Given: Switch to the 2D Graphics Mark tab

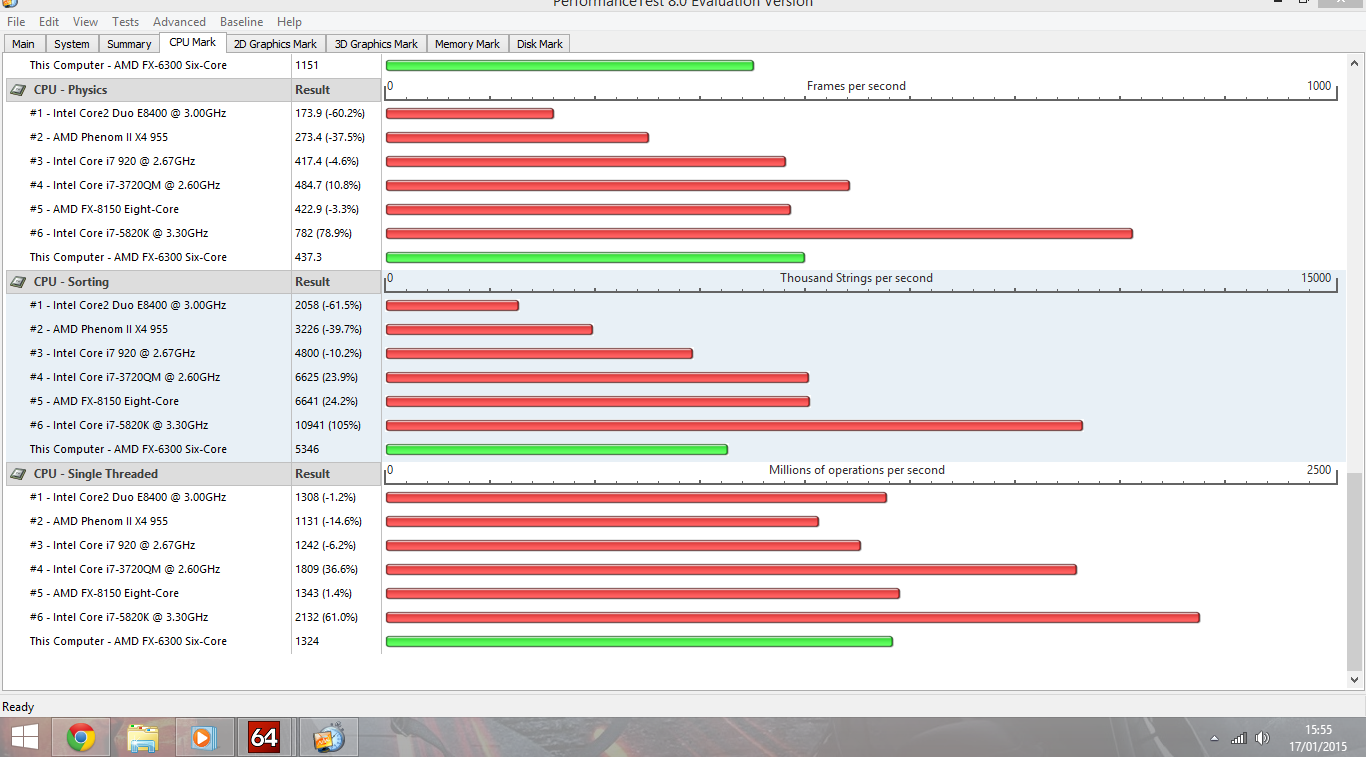Looking at the screenshot, I should coord(275,44).
